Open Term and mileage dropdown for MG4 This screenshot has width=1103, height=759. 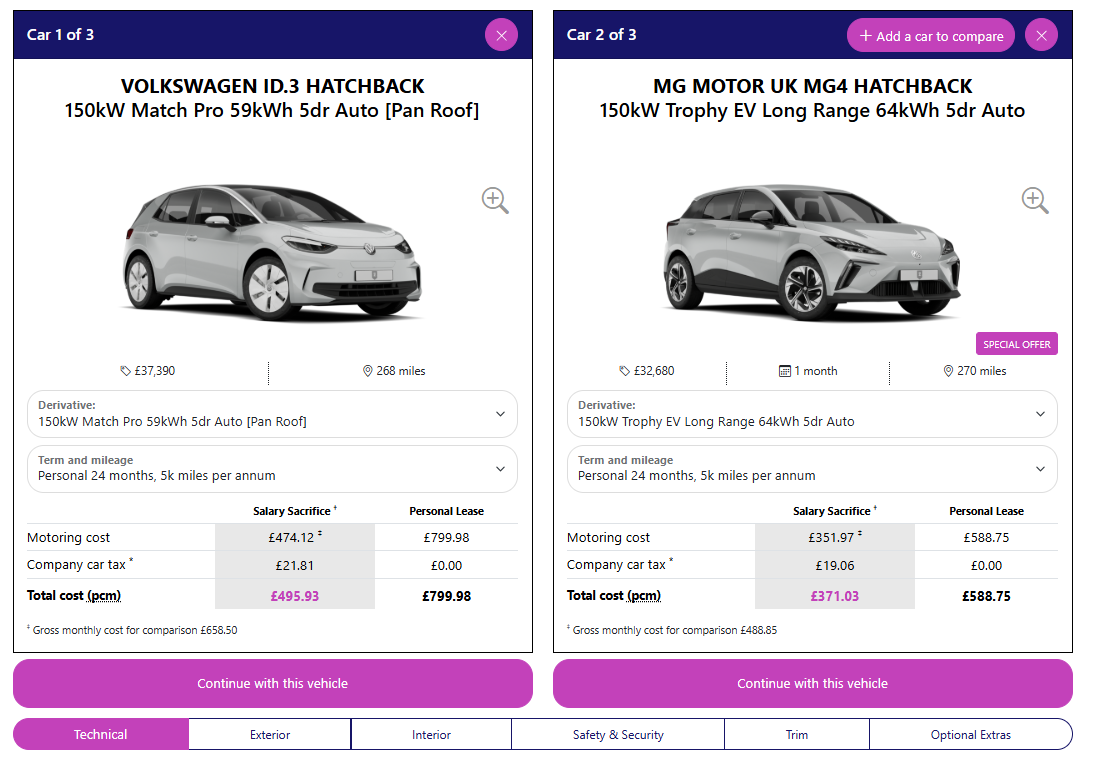click(812, 468)
